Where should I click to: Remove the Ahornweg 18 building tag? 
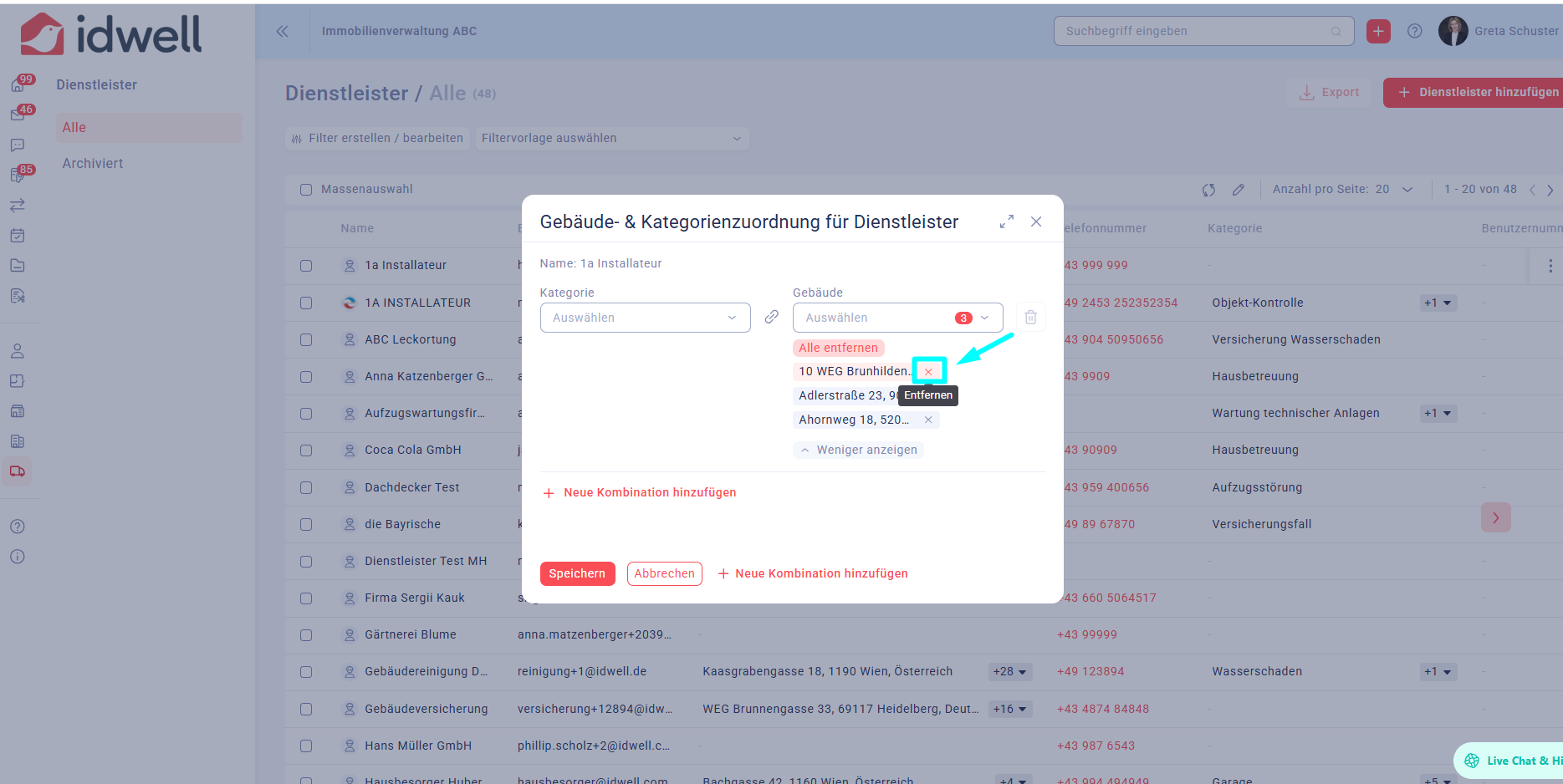(928, 420)
